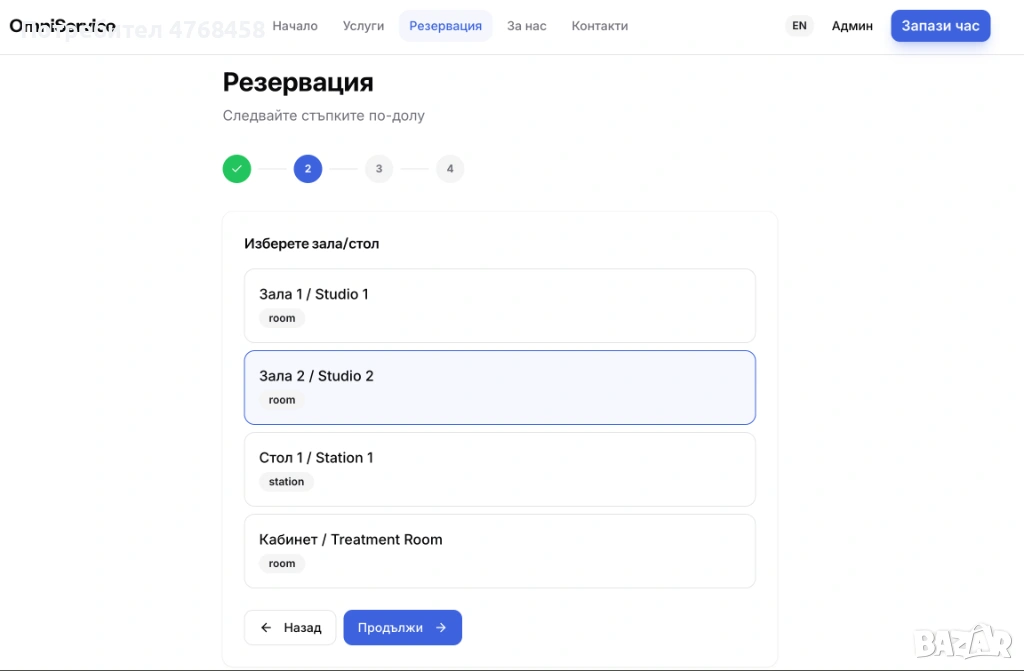Click the OmniService logo
1024x671 pixels.
click(x=62, y=26)
